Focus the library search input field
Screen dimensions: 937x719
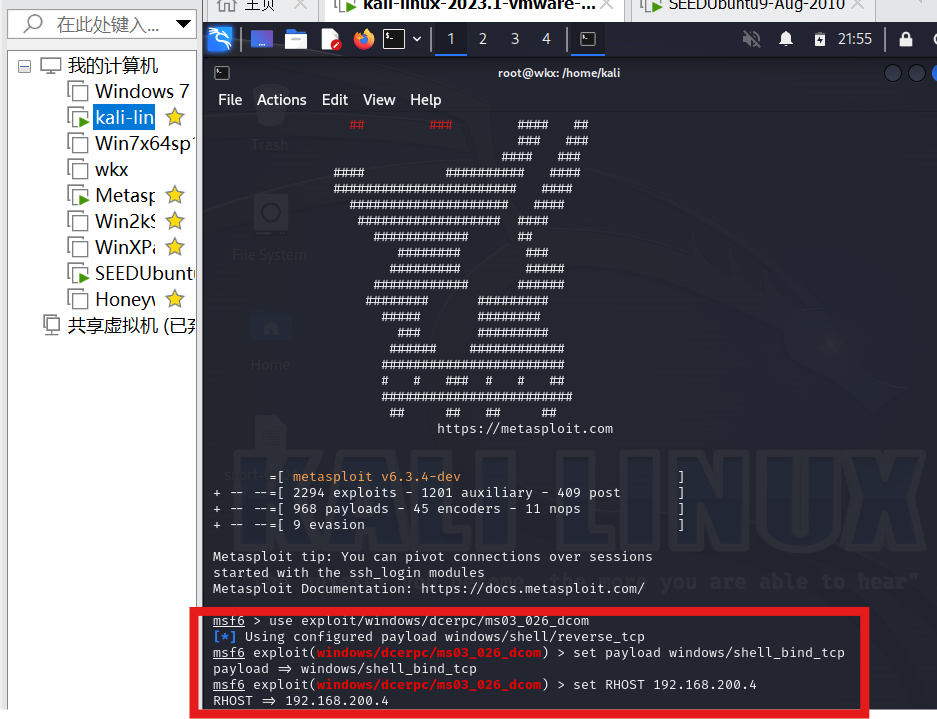pyautogui.click(x=102, y=24)
